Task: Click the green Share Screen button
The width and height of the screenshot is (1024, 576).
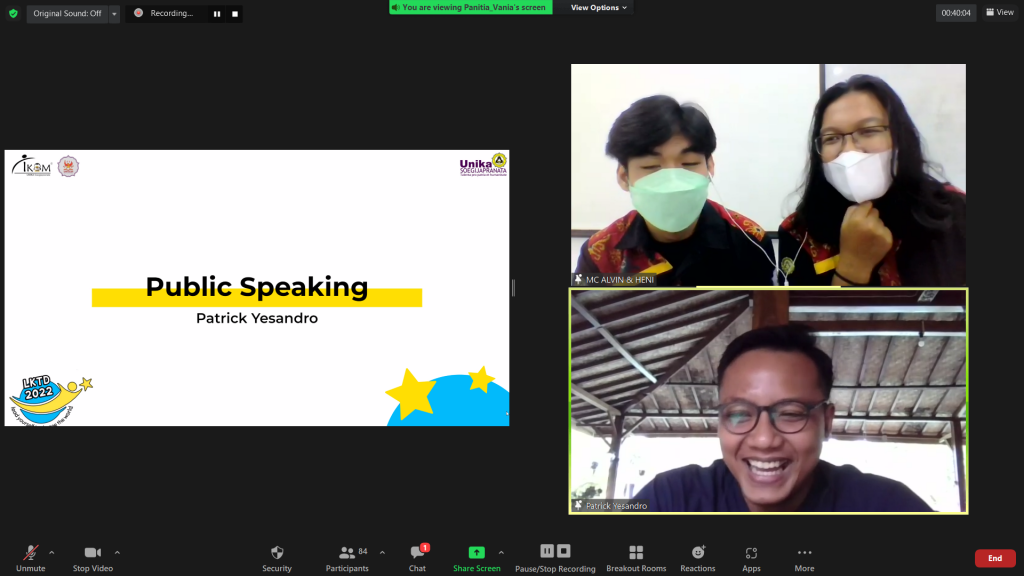Action: pyautogui.click(x=477, y=559)
